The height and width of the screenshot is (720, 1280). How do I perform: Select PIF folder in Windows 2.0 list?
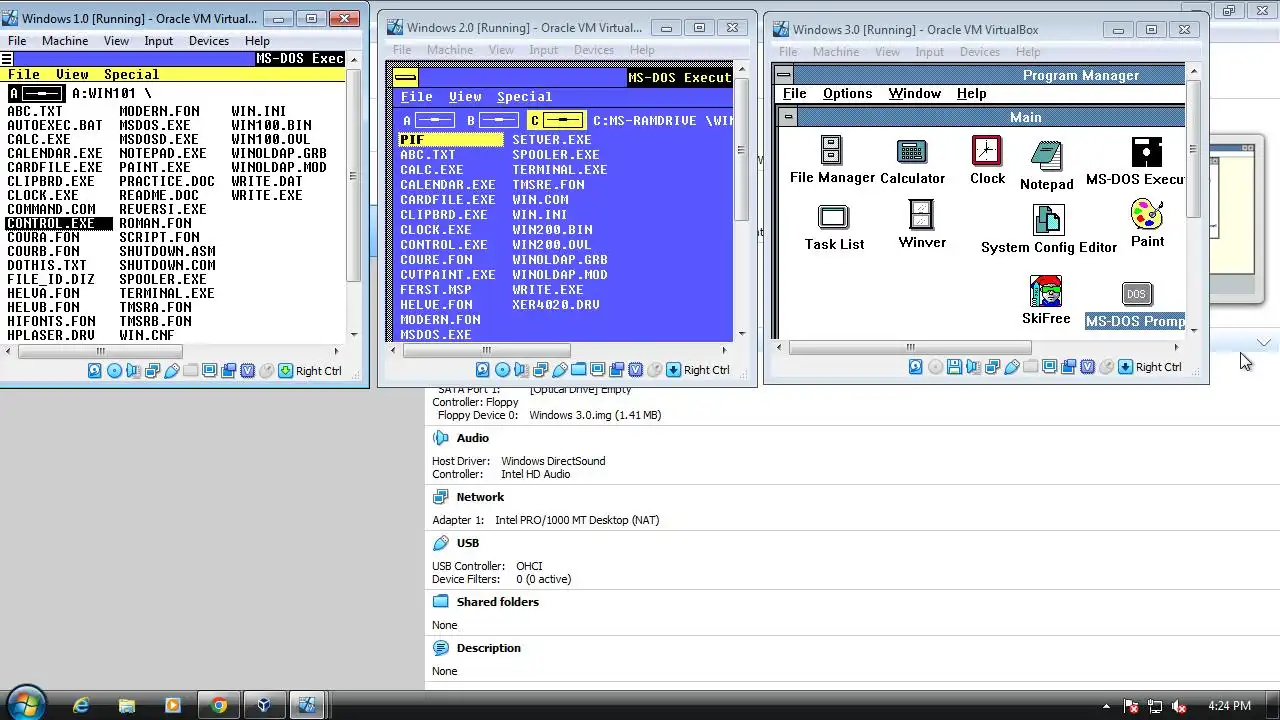pos(450,140)
